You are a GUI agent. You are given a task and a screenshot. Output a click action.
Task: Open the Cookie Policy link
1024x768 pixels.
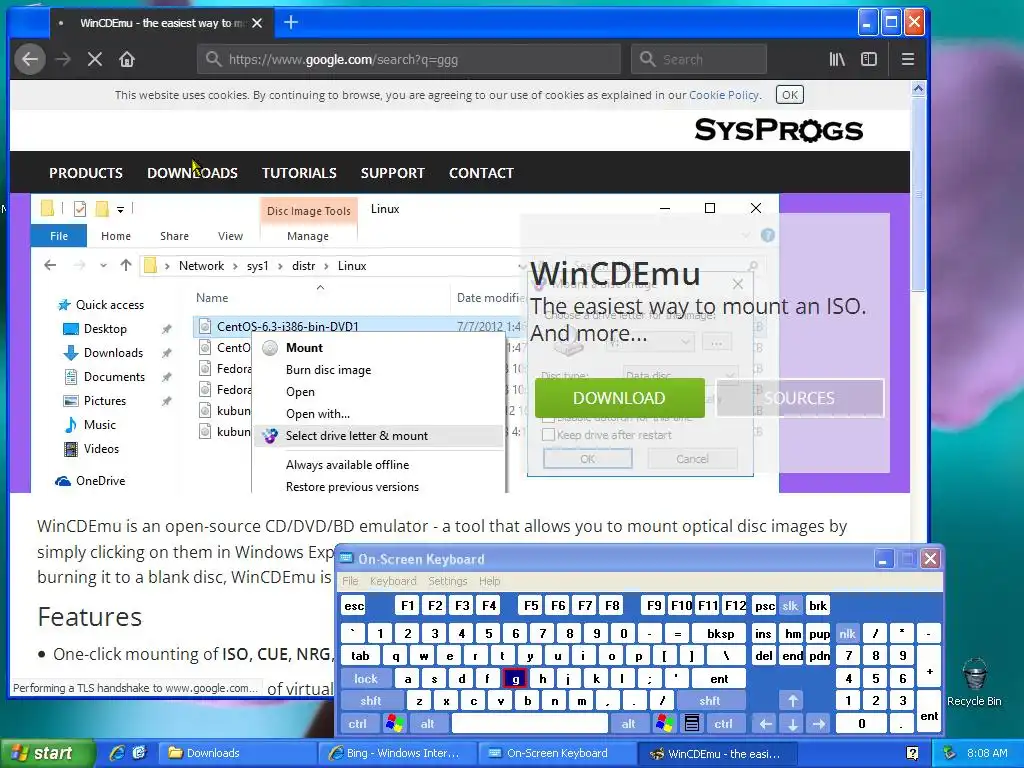724,95
